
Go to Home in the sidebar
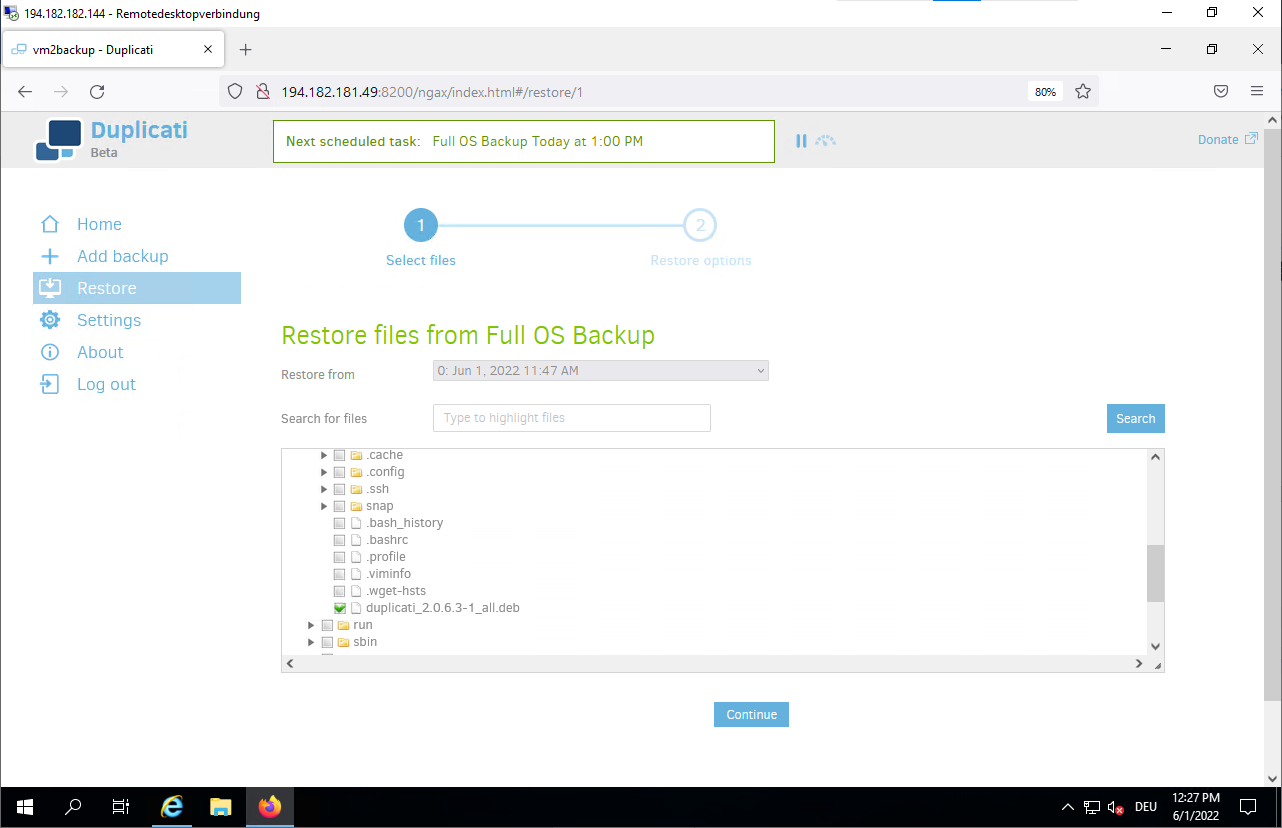point(99,224)
